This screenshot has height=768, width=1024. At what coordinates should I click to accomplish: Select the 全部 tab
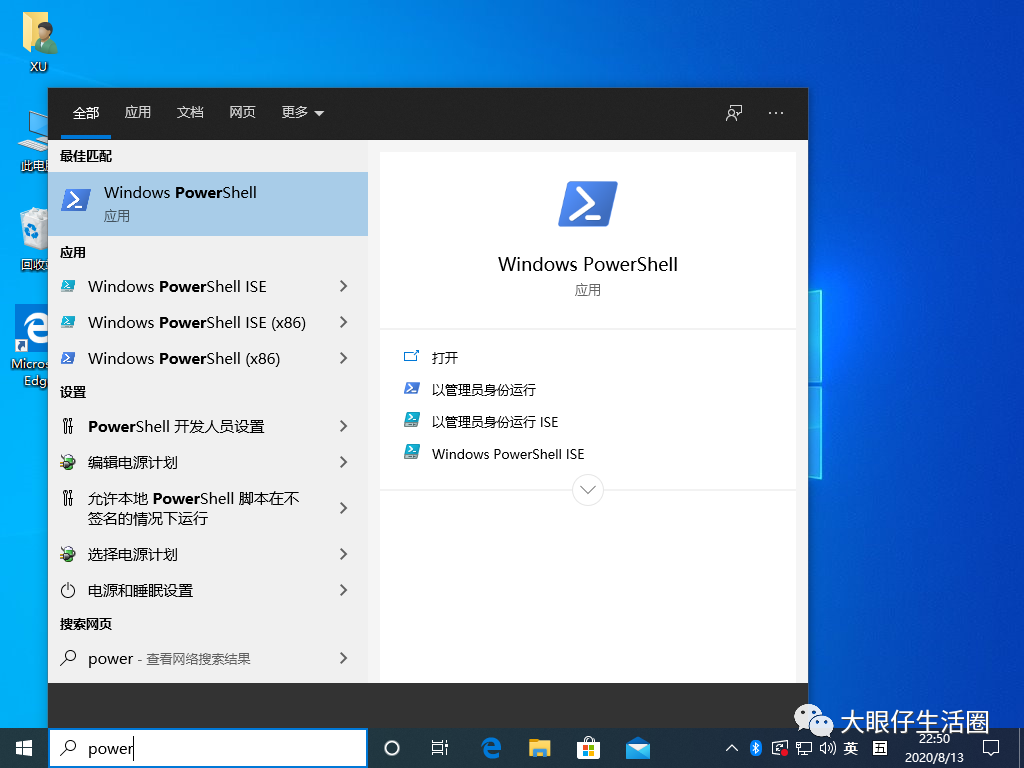[86, 113]
